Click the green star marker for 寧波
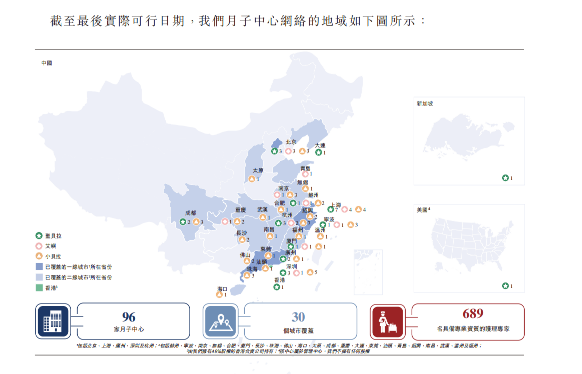The height and width of the screenshot is (374, 582). coord(323,225)
